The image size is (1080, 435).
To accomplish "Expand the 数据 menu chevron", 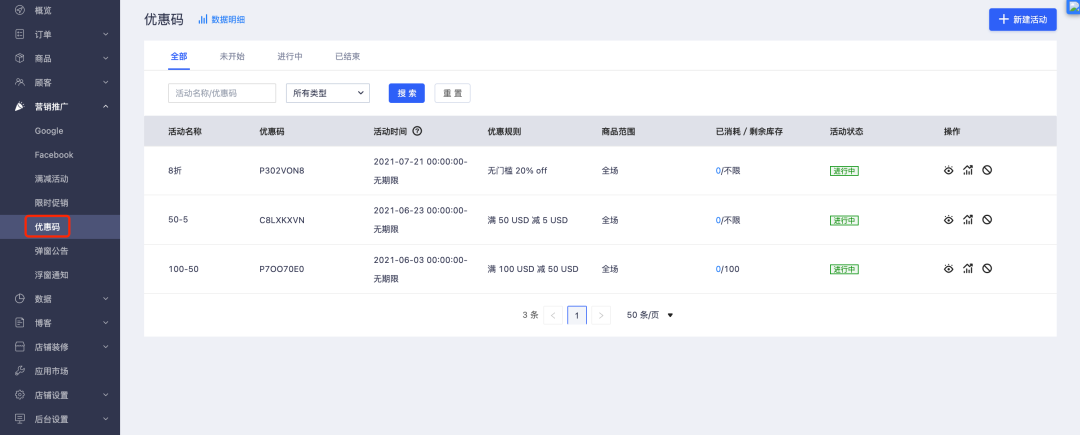I will 106,299.
